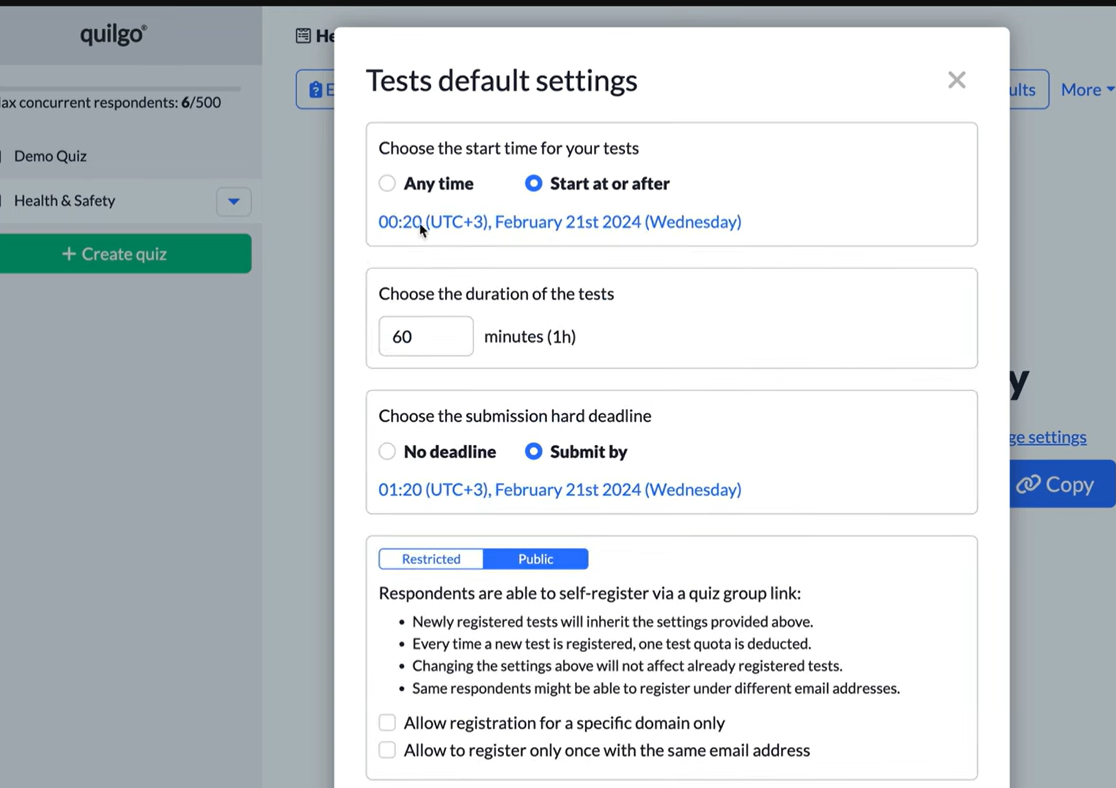The image size is (1116, 788).
Task: Click the quilgo logo in the sidebar
Action: [x=112, y=33]
